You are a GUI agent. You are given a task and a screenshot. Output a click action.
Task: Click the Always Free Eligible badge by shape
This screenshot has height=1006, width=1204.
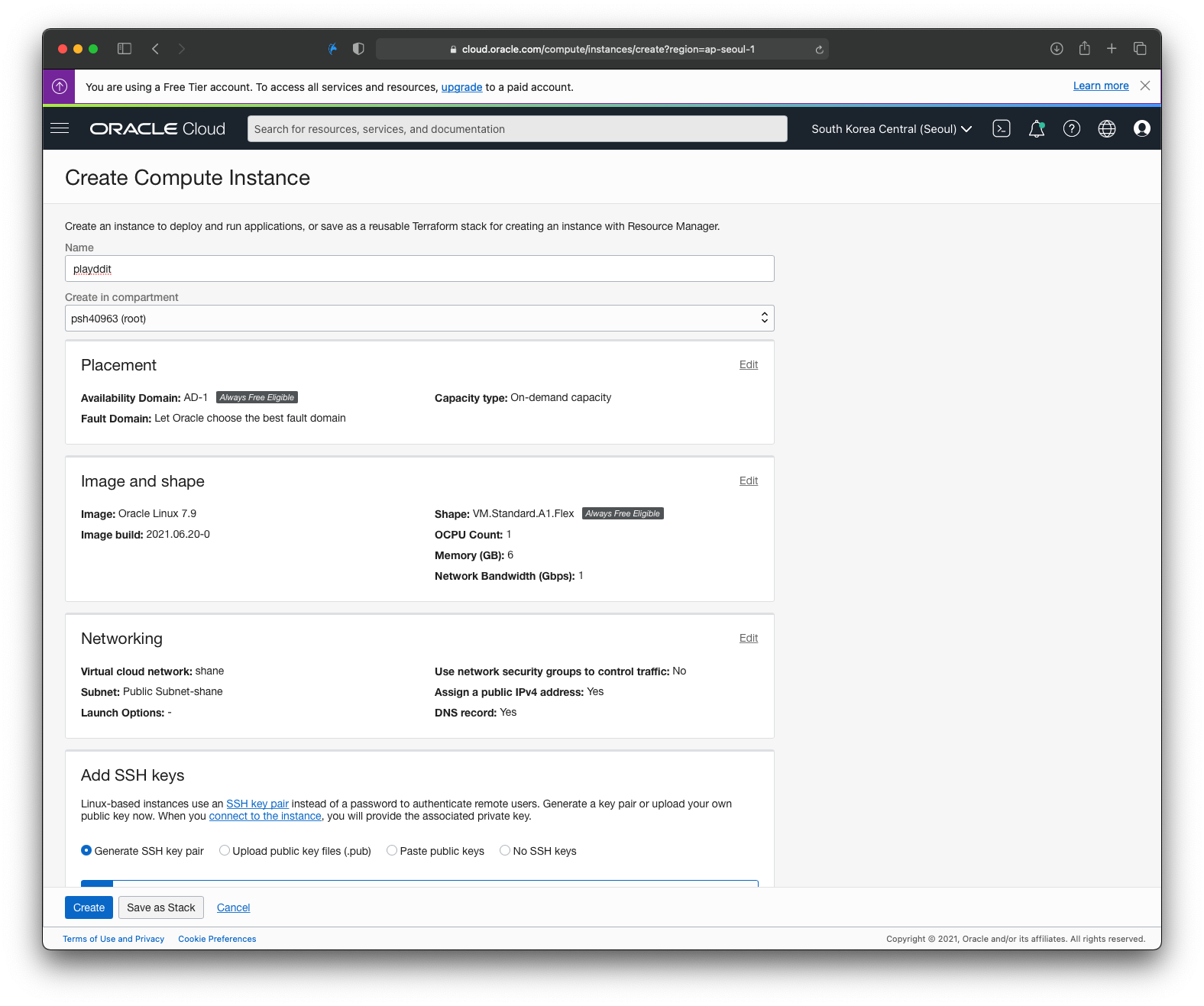tap(623, 513)
